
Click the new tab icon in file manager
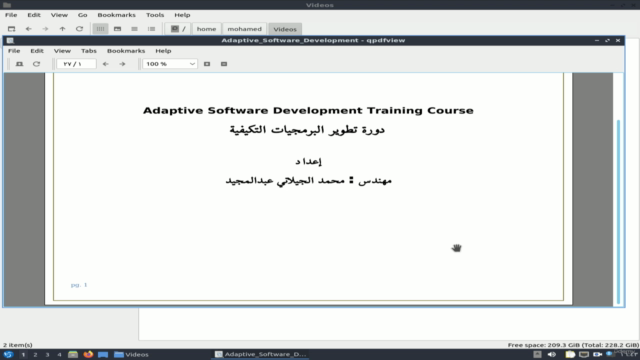pyautogui.click(x=11, y=29)
